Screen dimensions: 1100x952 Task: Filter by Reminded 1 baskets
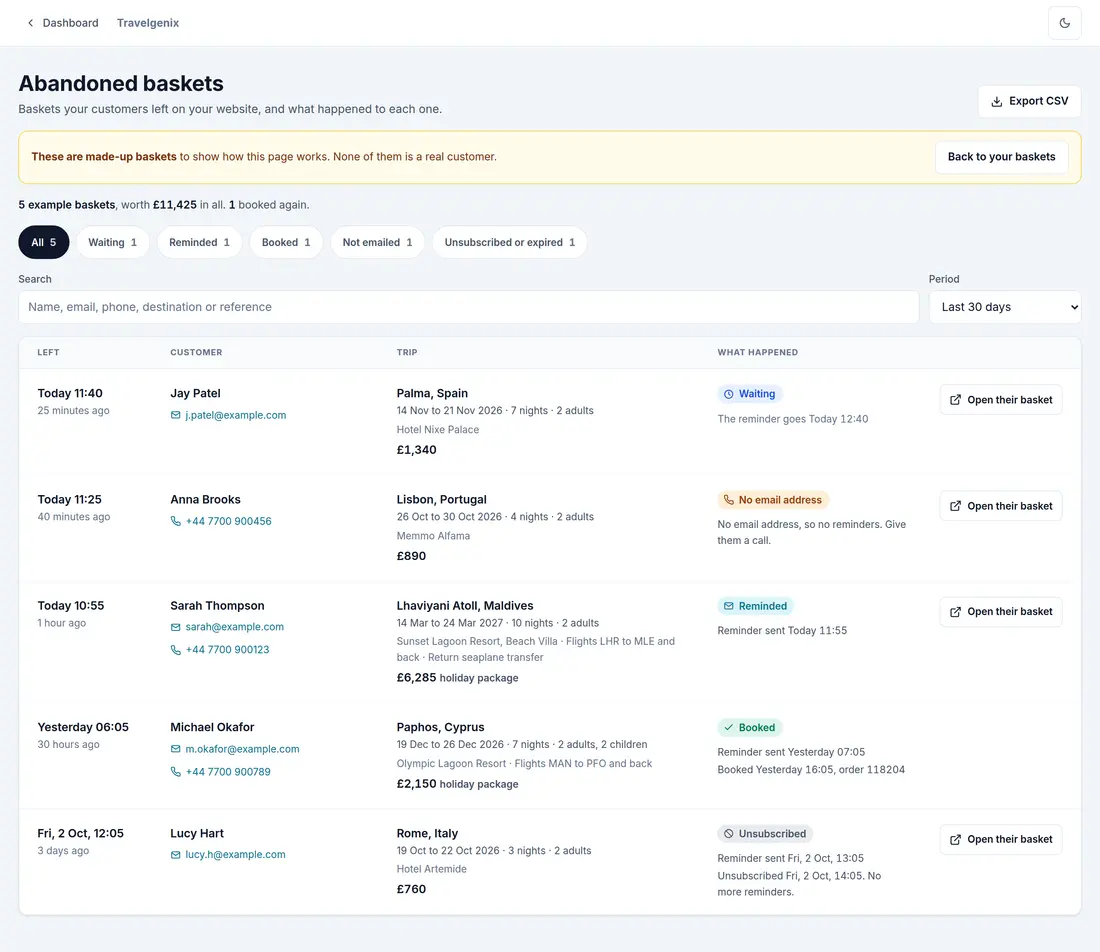click(199, 243)
